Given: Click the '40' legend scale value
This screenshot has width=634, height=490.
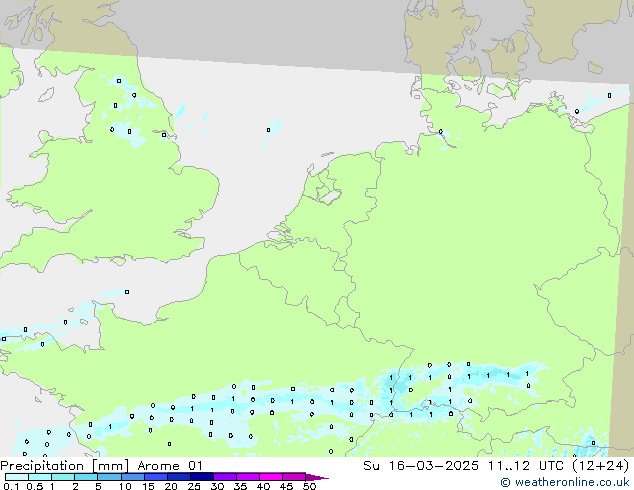Looking at the screenshot, I should click(263, 486).
